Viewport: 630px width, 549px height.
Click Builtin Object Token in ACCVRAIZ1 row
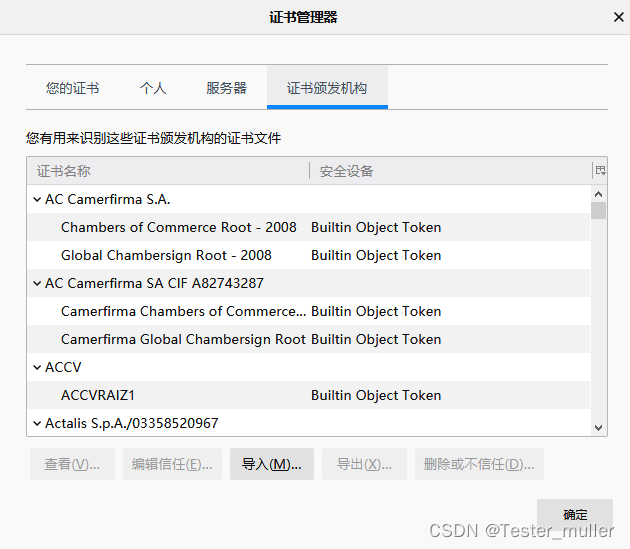click(376, 395)
